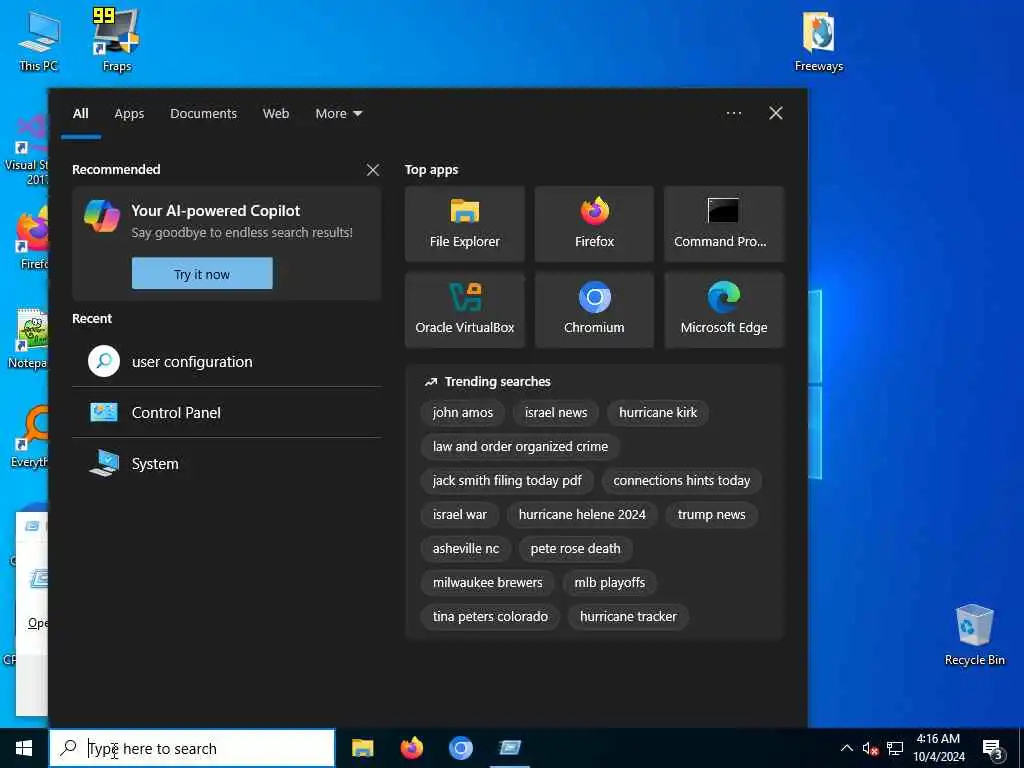
Task: Click the Copilot logo icon
Action: [102, 216]
